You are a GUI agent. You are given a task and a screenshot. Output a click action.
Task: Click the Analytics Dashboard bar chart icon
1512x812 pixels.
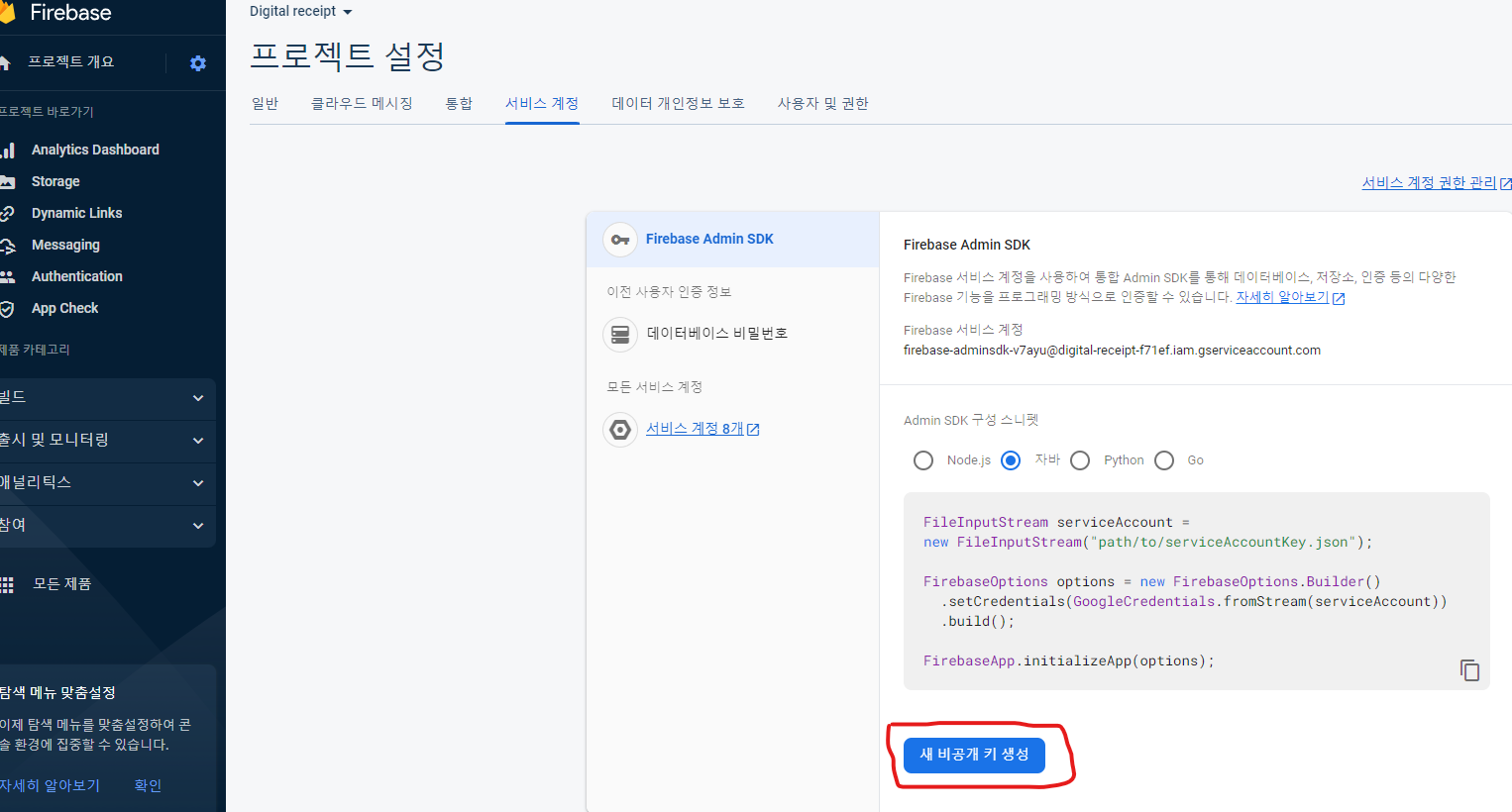click(x=7, y=150)
